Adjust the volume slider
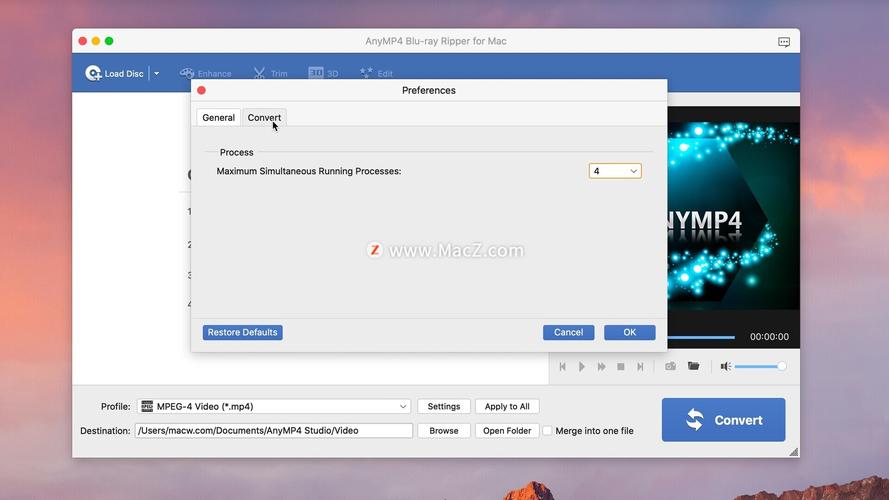889x500 pixels. pyautogui.click(x=760, y=366)
